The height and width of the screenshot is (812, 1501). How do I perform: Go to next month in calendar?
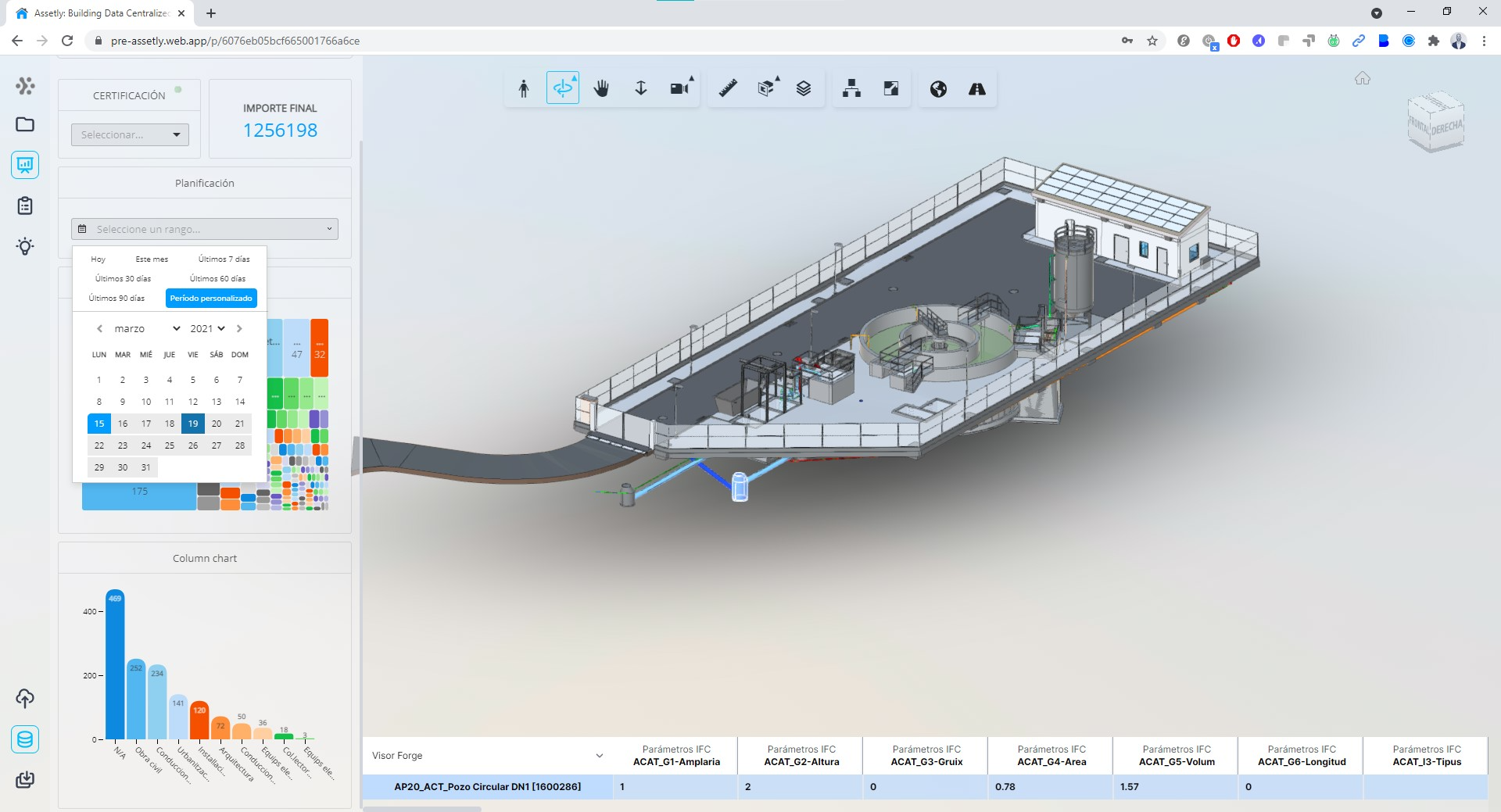point(239,329)
